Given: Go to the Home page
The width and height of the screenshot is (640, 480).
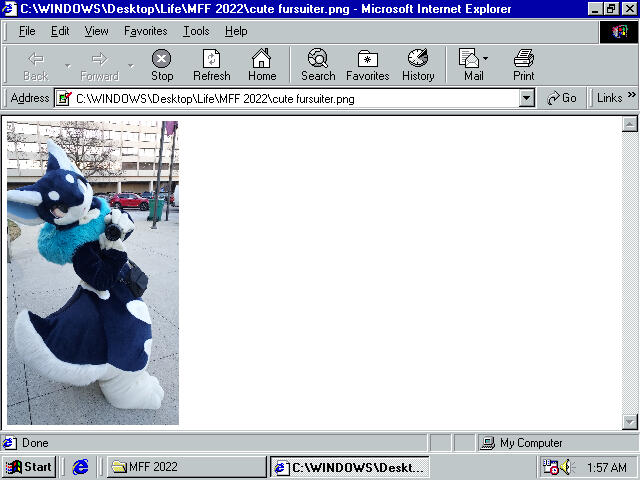Looking at the screenshot, I should pyautogui.click(x=262, y=65).
